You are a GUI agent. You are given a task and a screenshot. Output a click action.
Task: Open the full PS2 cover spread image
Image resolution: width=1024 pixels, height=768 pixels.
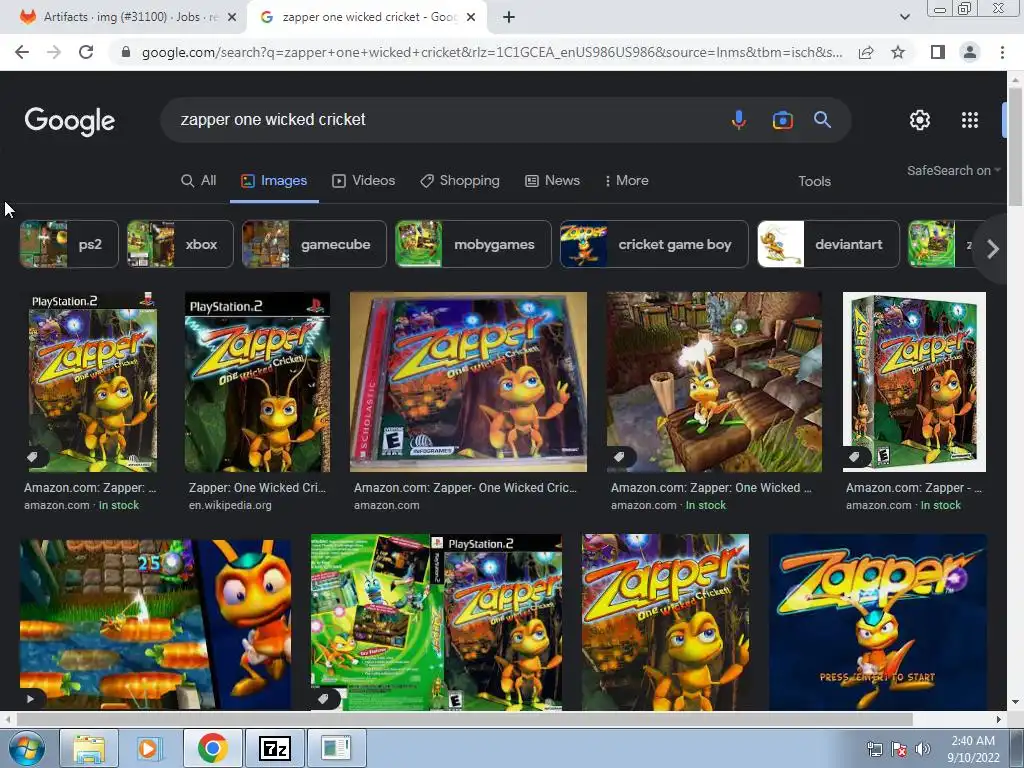tap(436, 622)
